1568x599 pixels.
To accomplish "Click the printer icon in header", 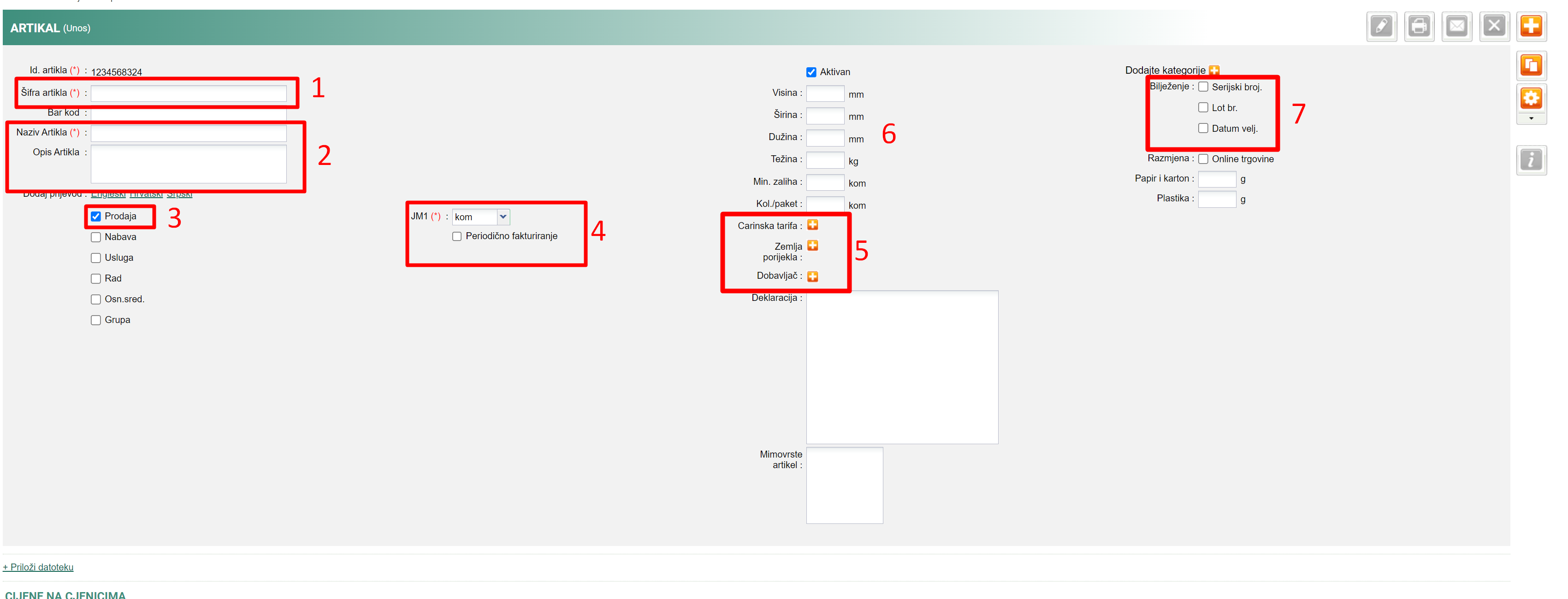I will 1419,27.
